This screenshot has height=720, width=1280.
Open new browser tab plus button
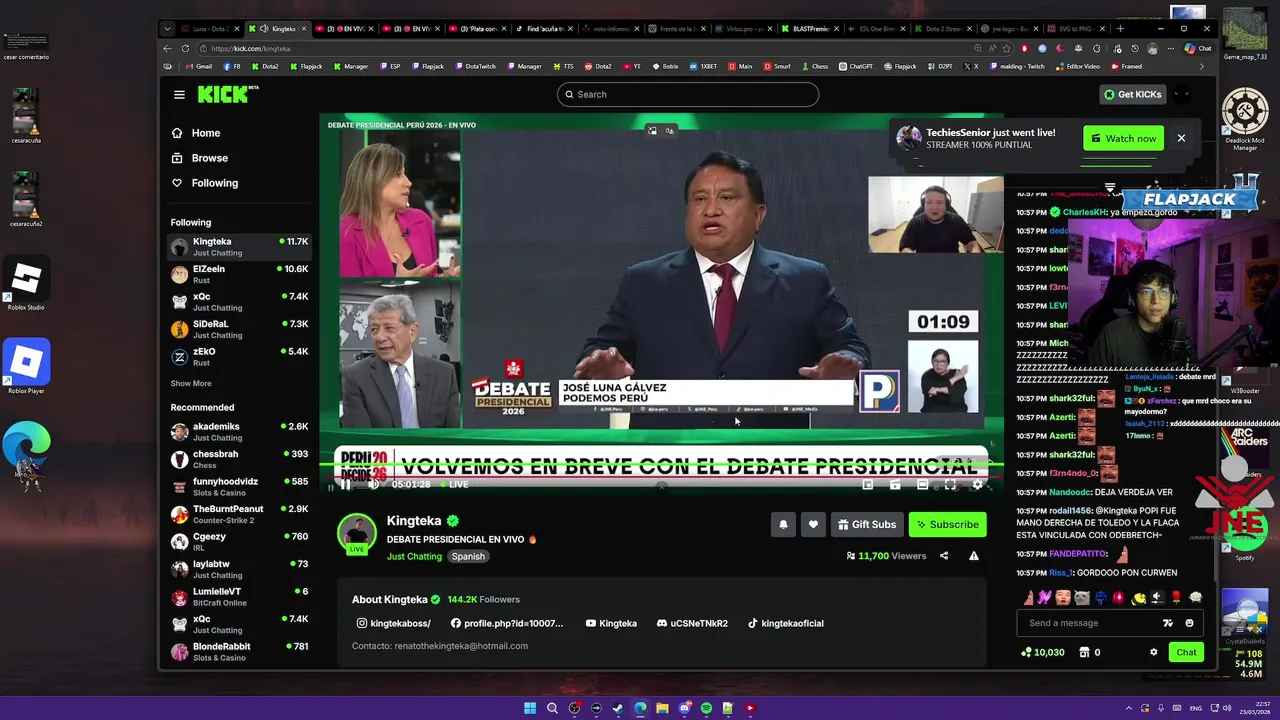(x=1120, y=29)
